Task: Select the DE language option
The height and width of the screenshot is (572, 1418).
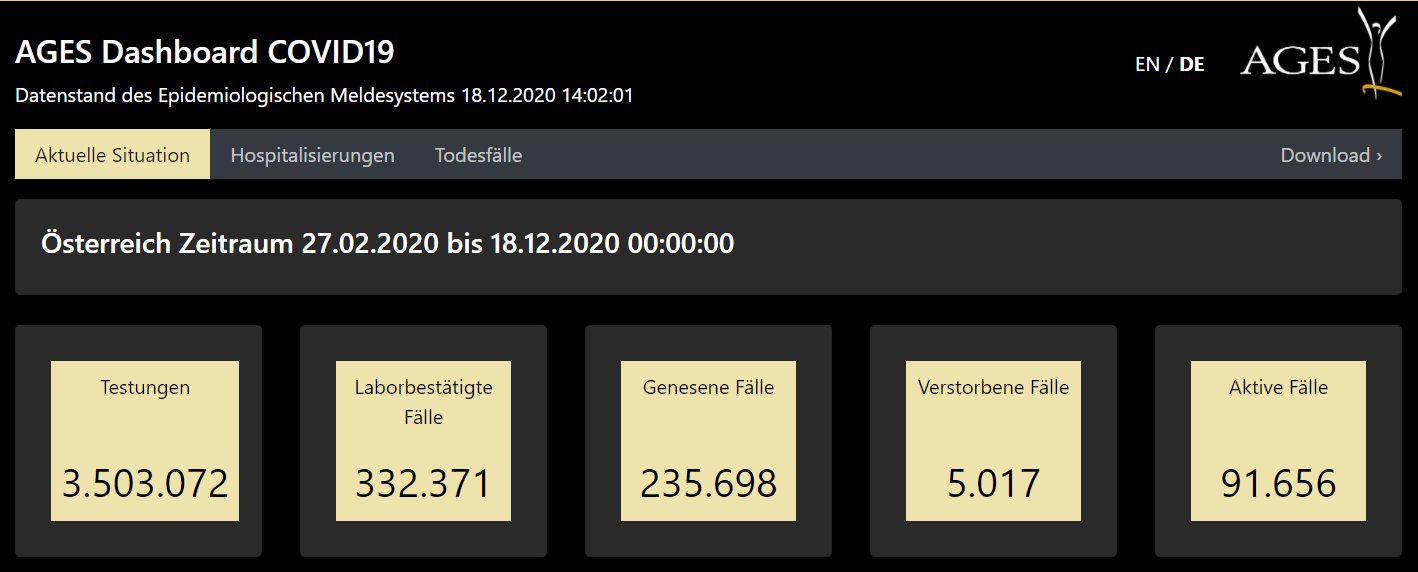Action: pos(1192,65)
